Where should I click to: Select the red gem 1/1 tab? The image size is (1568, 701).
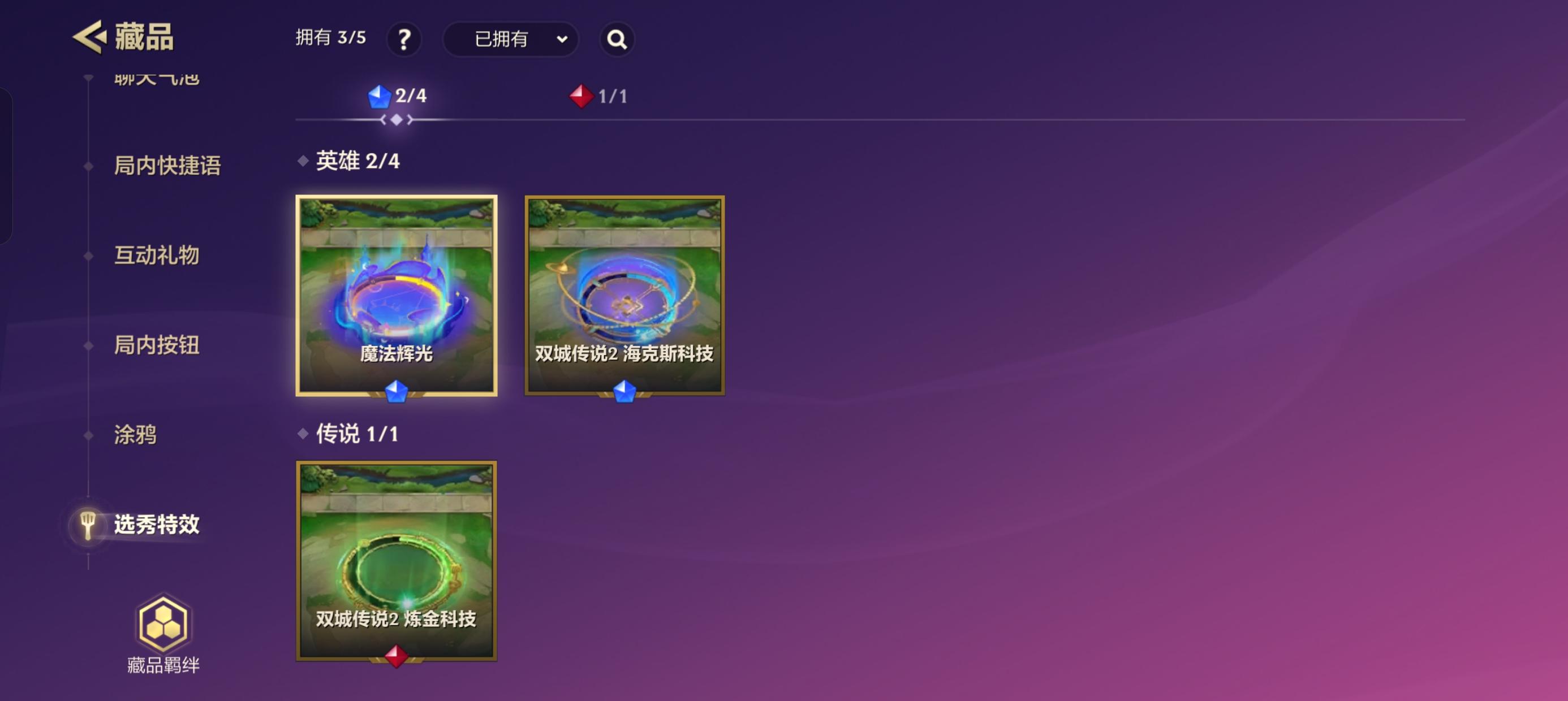click(598, 96)
